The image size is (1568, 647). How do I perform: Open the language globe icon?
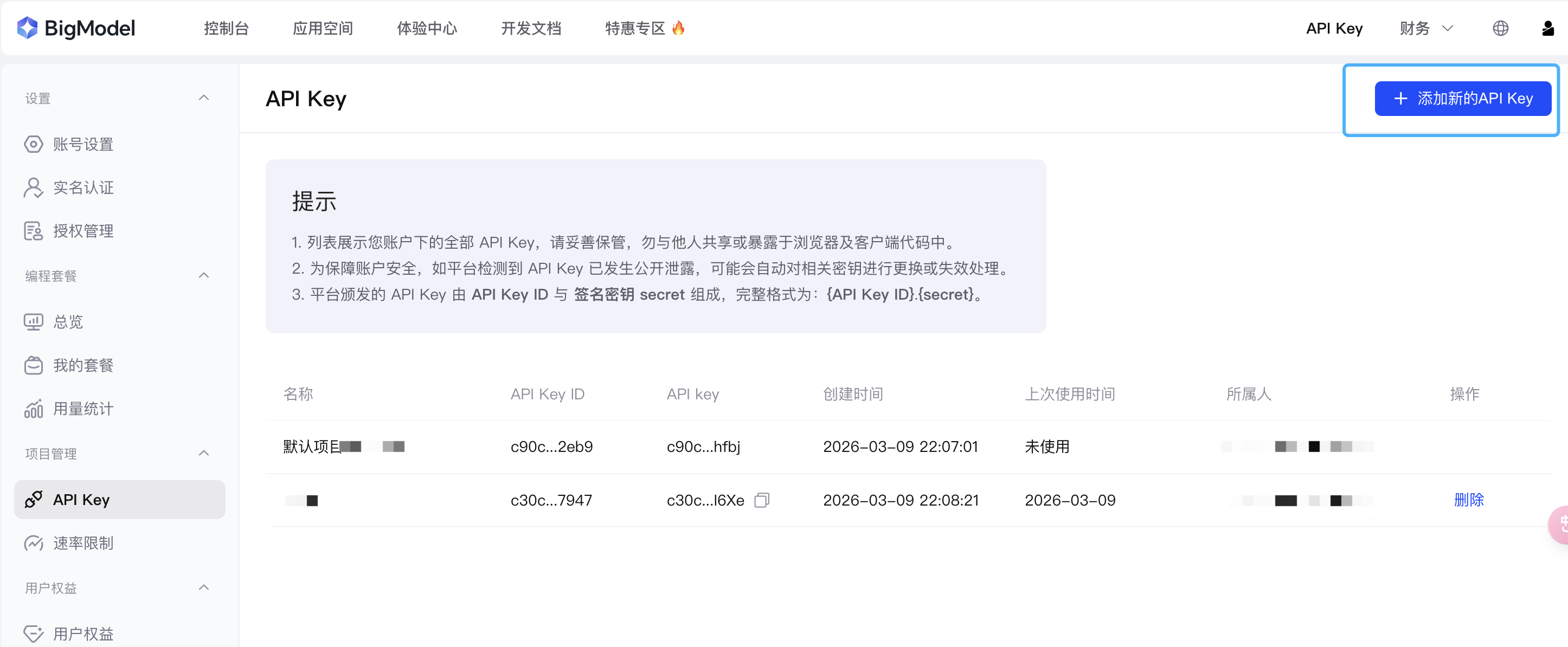point(1500,29)
